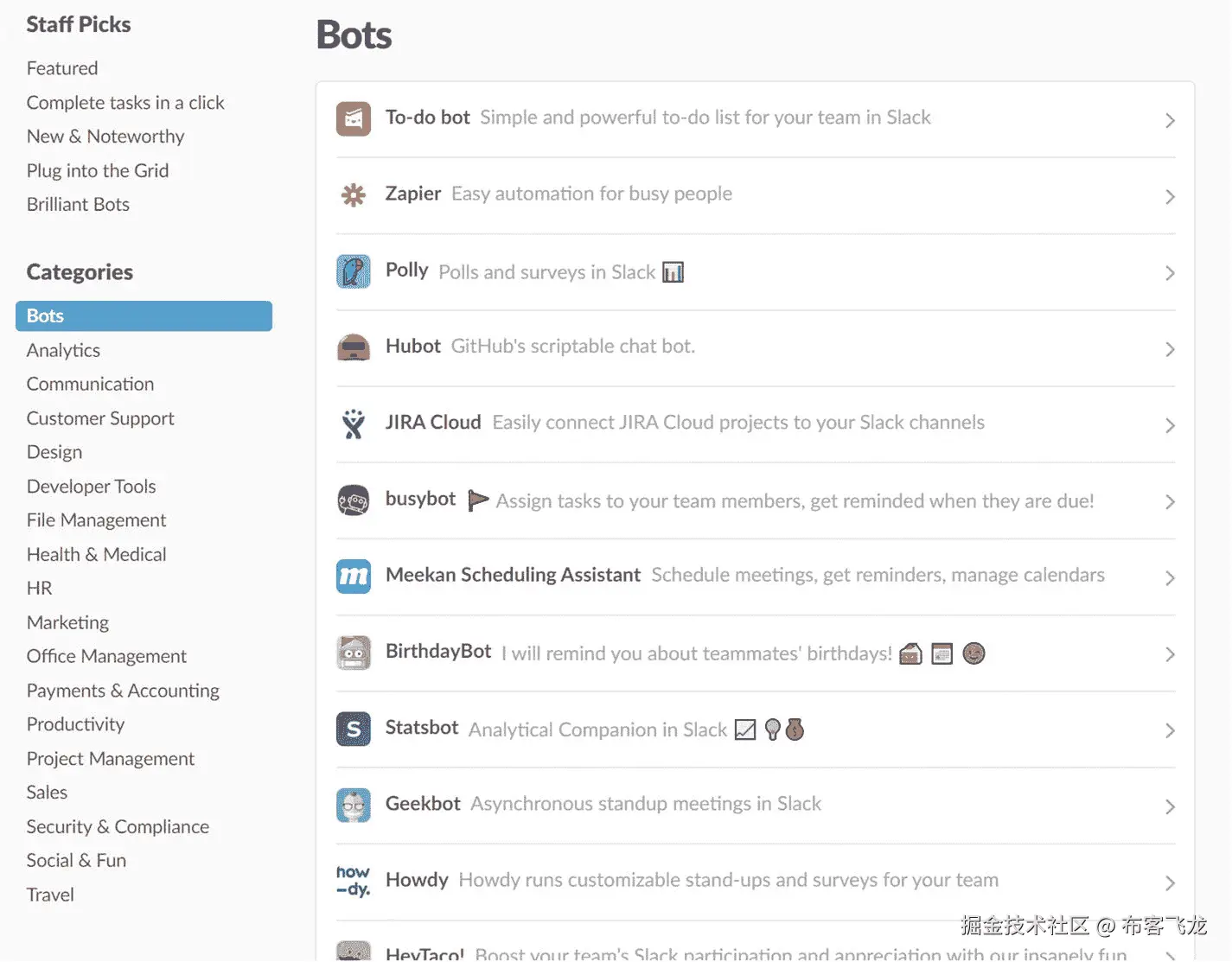Screen dimensions: 1232x962
Task: Open Payments & Accounting category
Action: pos(123,691)
